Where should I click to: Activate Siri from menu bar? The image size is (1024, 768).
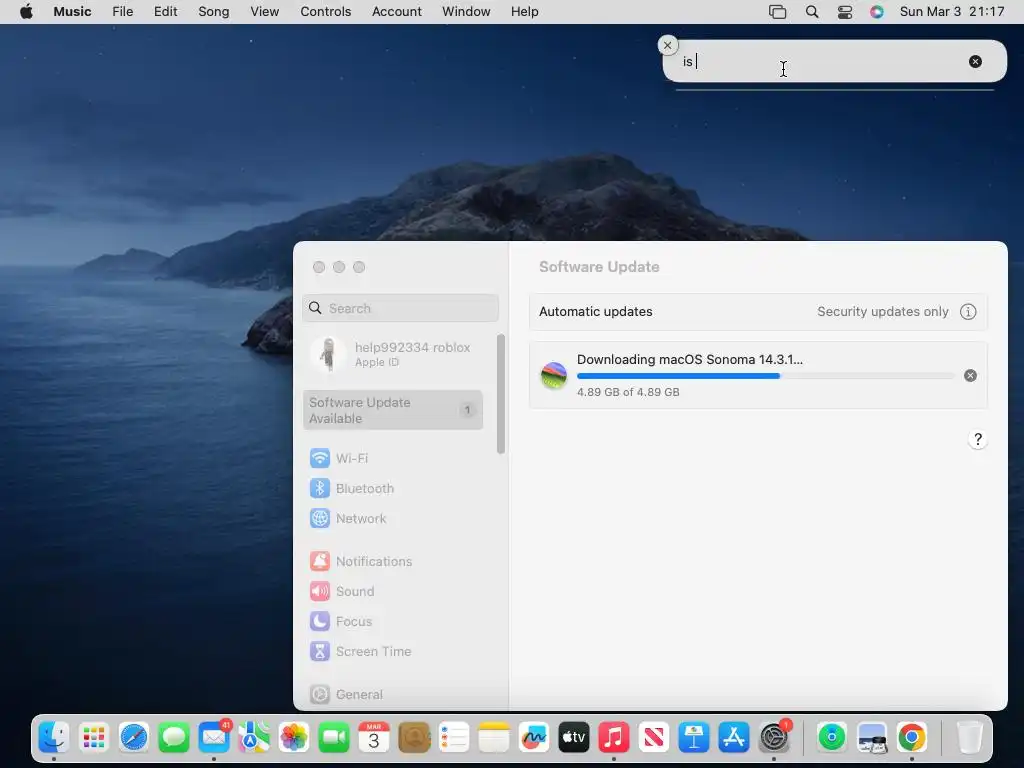(876, 12)
